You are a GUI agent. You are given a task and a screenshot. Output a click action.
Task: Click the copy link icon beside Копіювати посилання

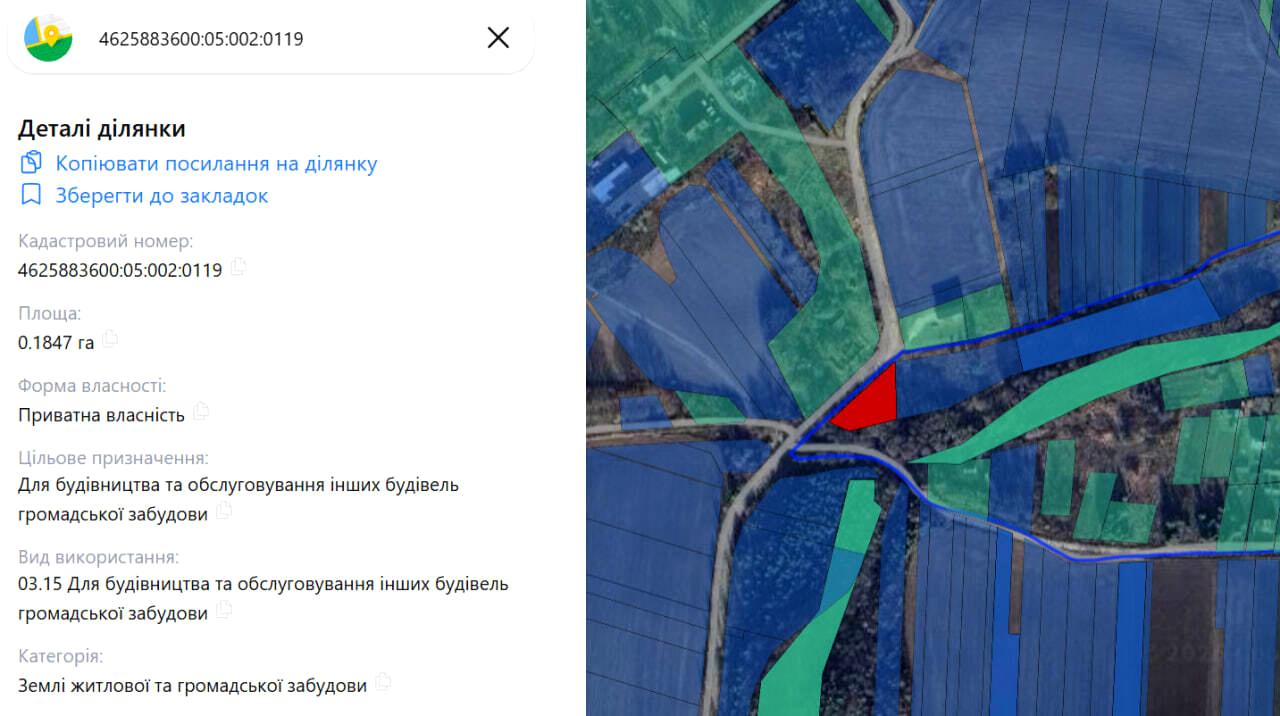(31, 163)
